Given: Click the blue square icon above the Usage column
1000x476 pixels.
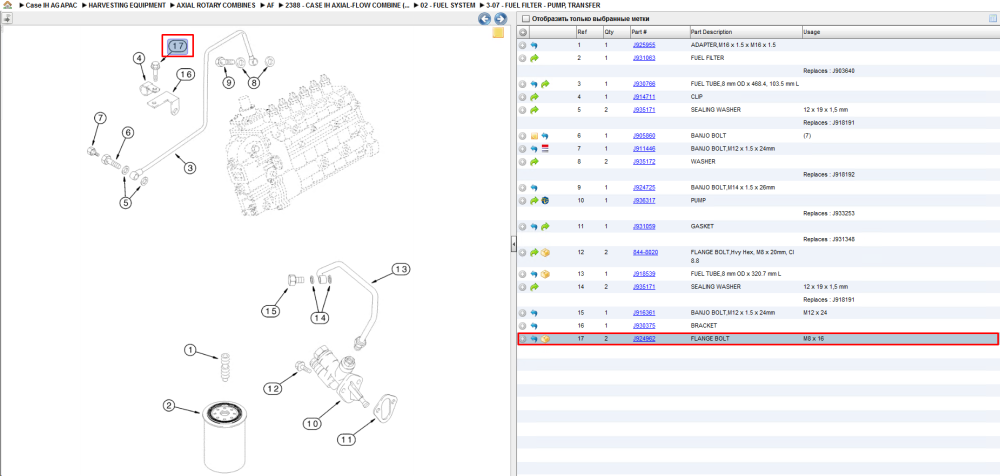Looking at the screenshot, I should 992,19.
